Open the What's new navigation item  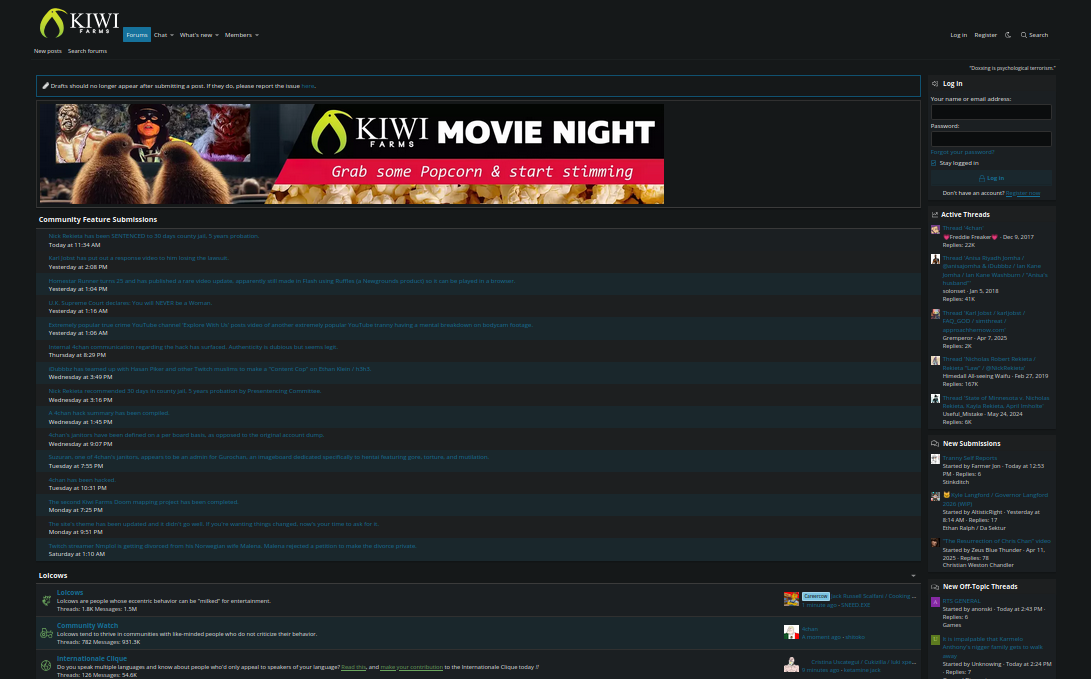click(x=196, y=35)
